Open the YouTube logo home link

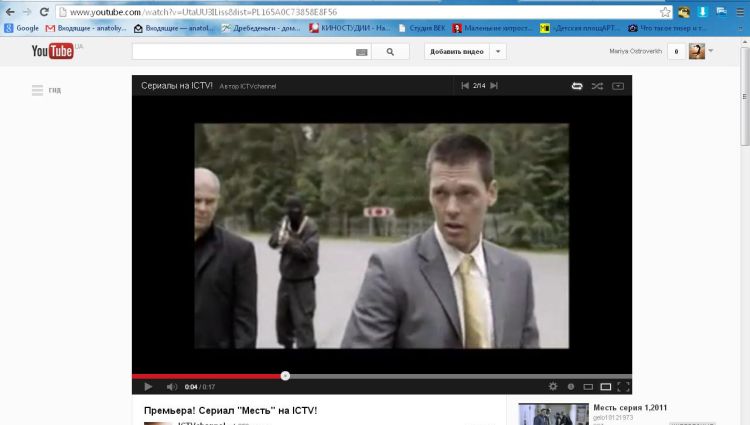coord(53,51)
